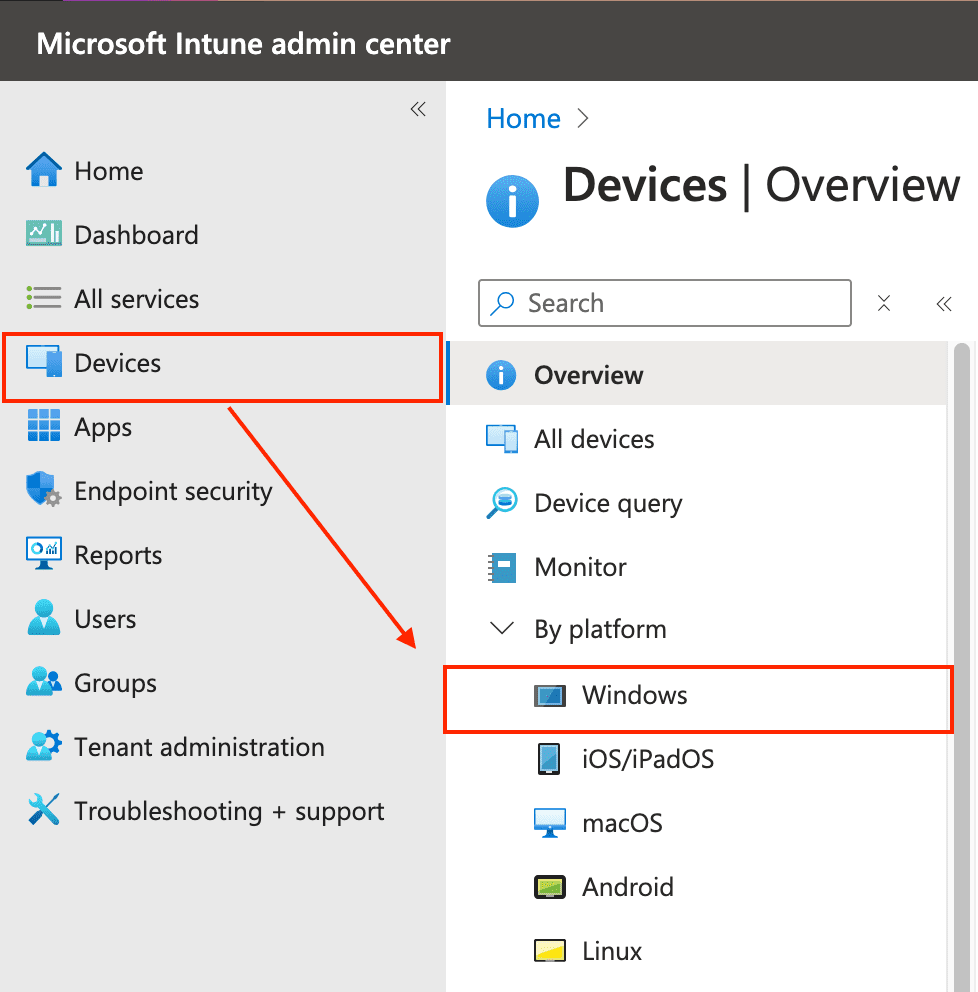The height and width of the screenshot is (992, 978).
Task: Collapse the By platform section
Action: [x=500, y=628]
